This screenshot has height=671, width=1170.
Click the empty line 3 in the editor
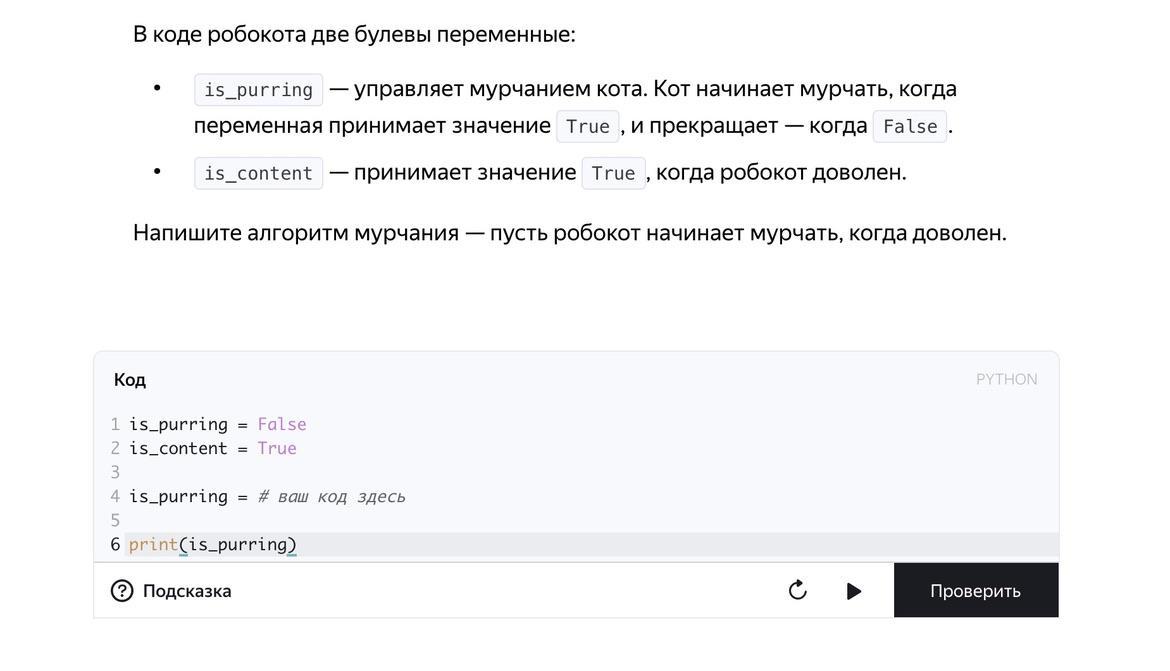pyautogui.click(x=400, y=473)
